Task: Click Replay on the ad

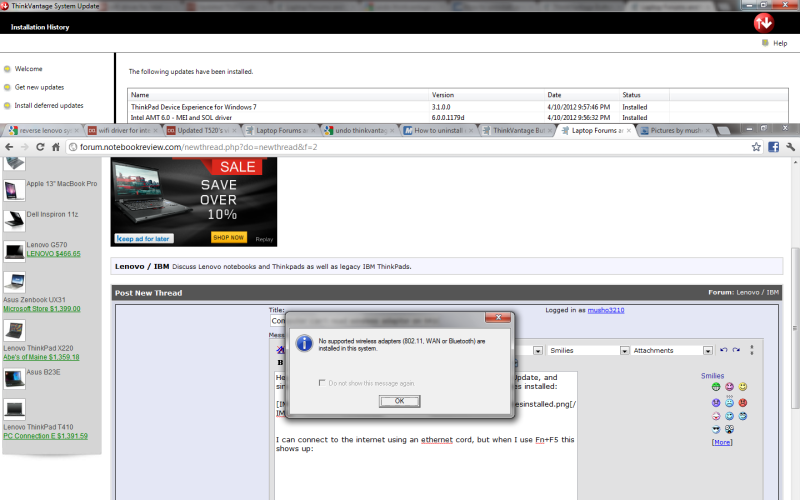Action: pos(264,239)
